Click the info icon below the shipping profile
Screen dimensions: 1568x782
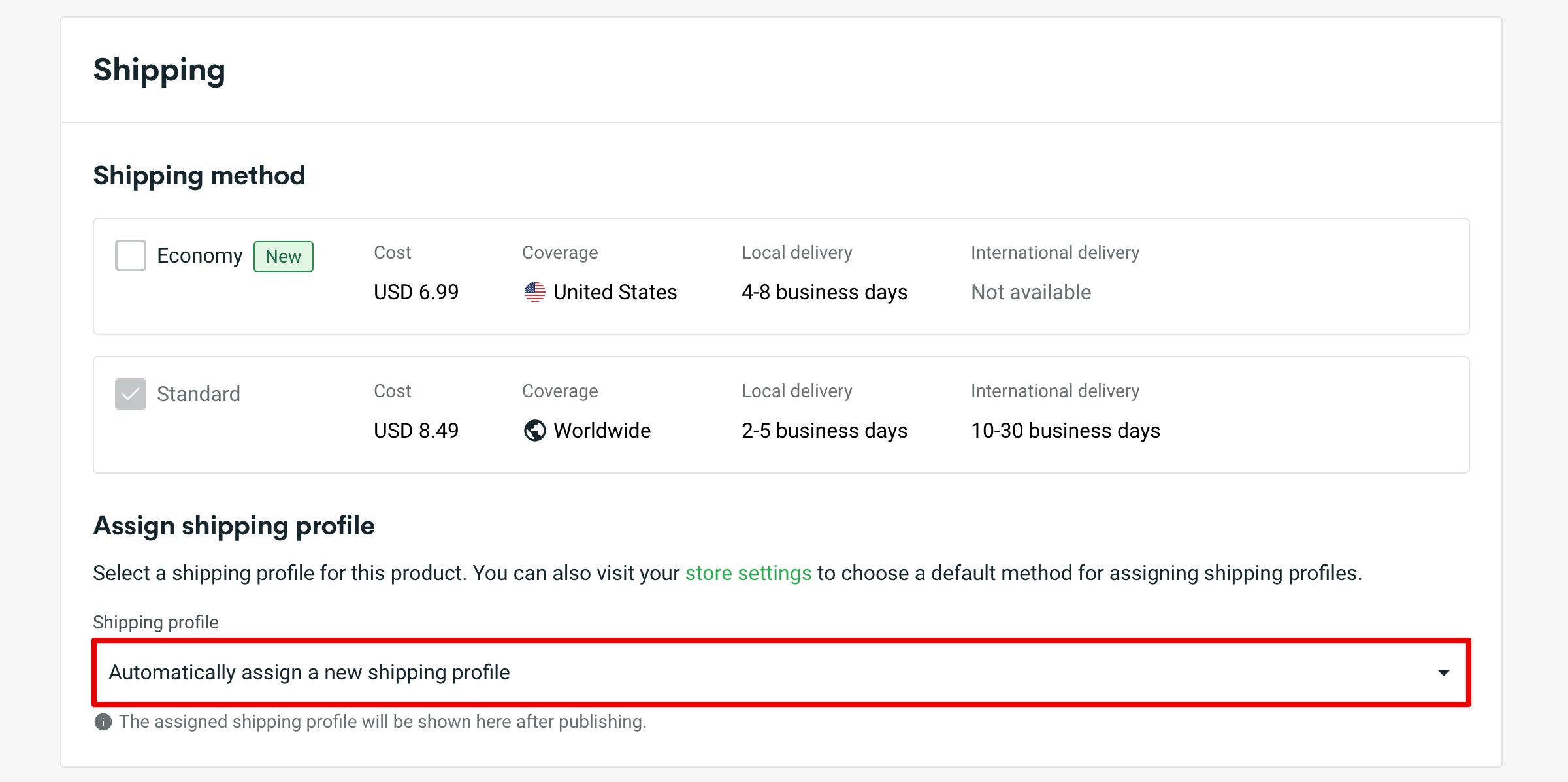[103, 721]
